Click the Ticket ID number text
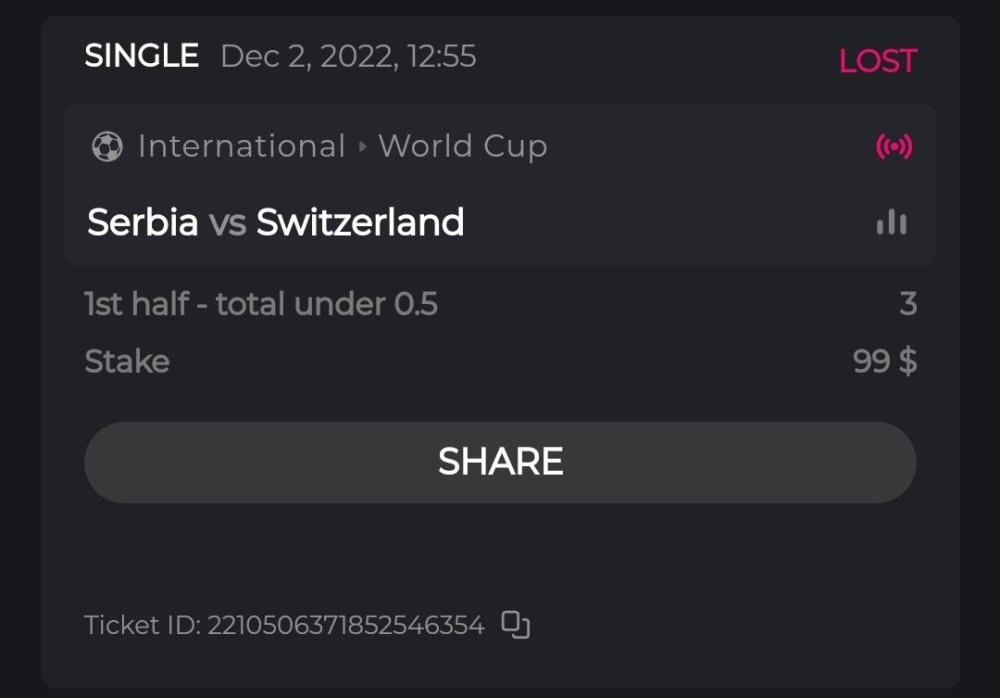 [345, 625]
